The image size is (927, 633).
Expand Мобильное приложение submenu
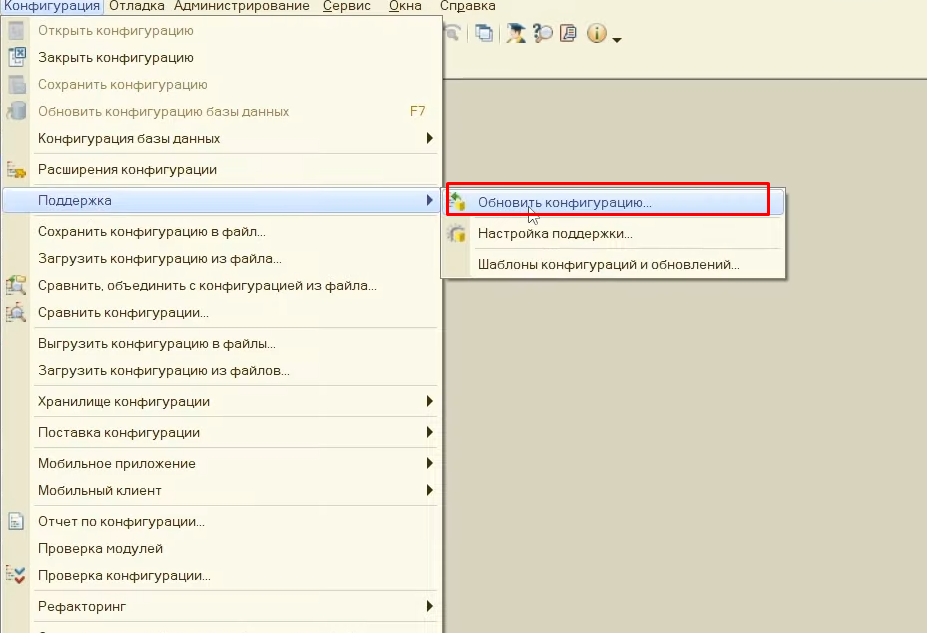pos(222,463)
